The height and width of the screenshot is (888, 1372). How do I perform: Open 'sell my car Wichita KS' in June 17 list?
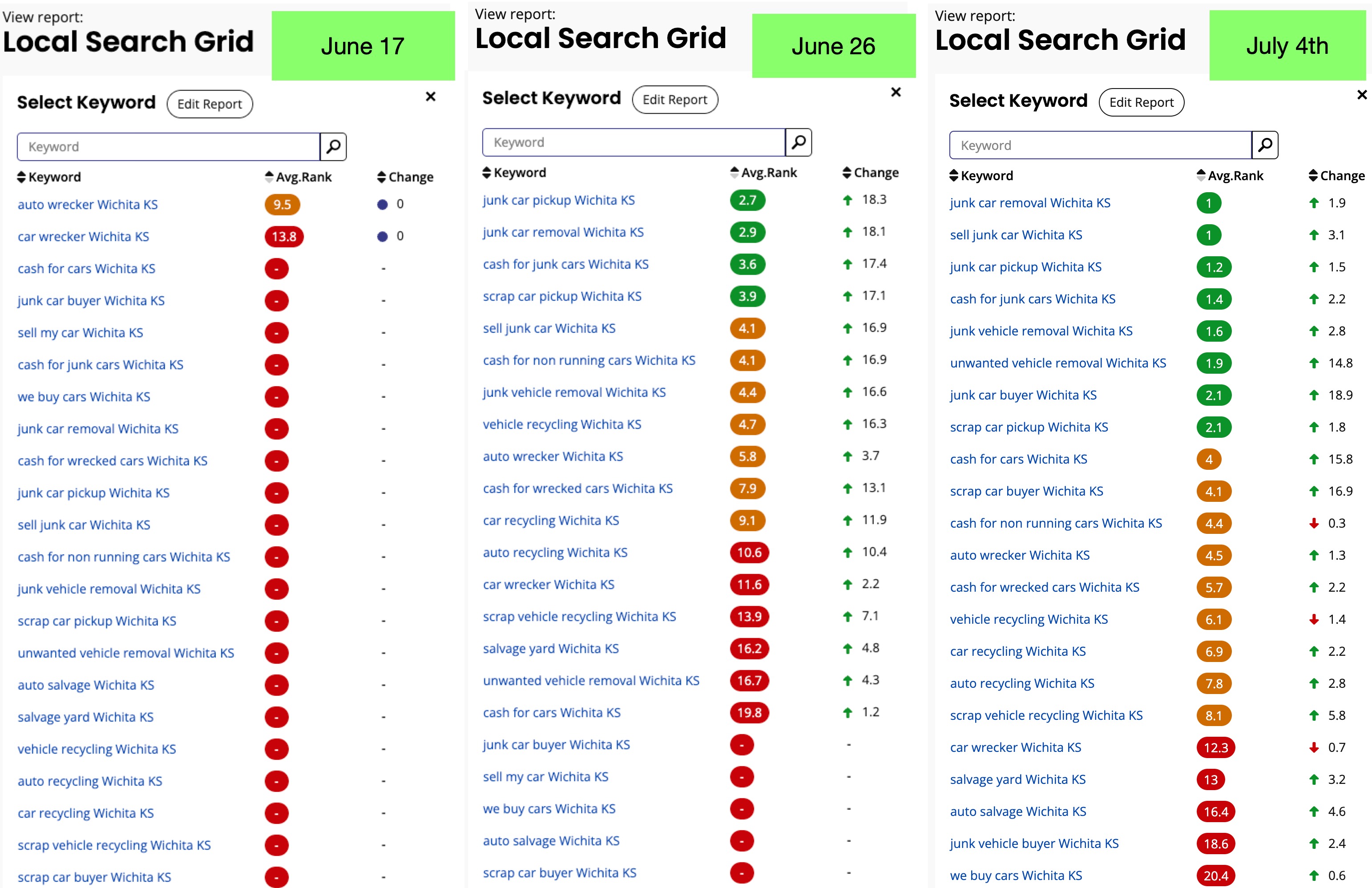pos(80,333)
